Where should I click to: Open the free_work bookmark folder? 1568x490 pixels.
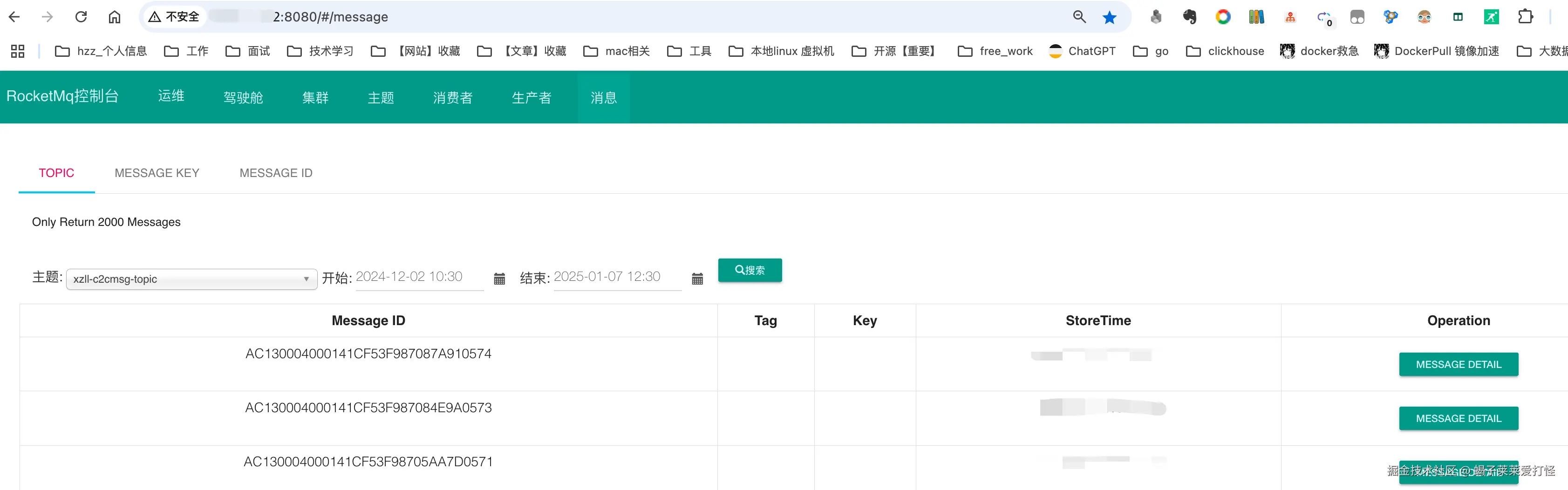point(995,51)
